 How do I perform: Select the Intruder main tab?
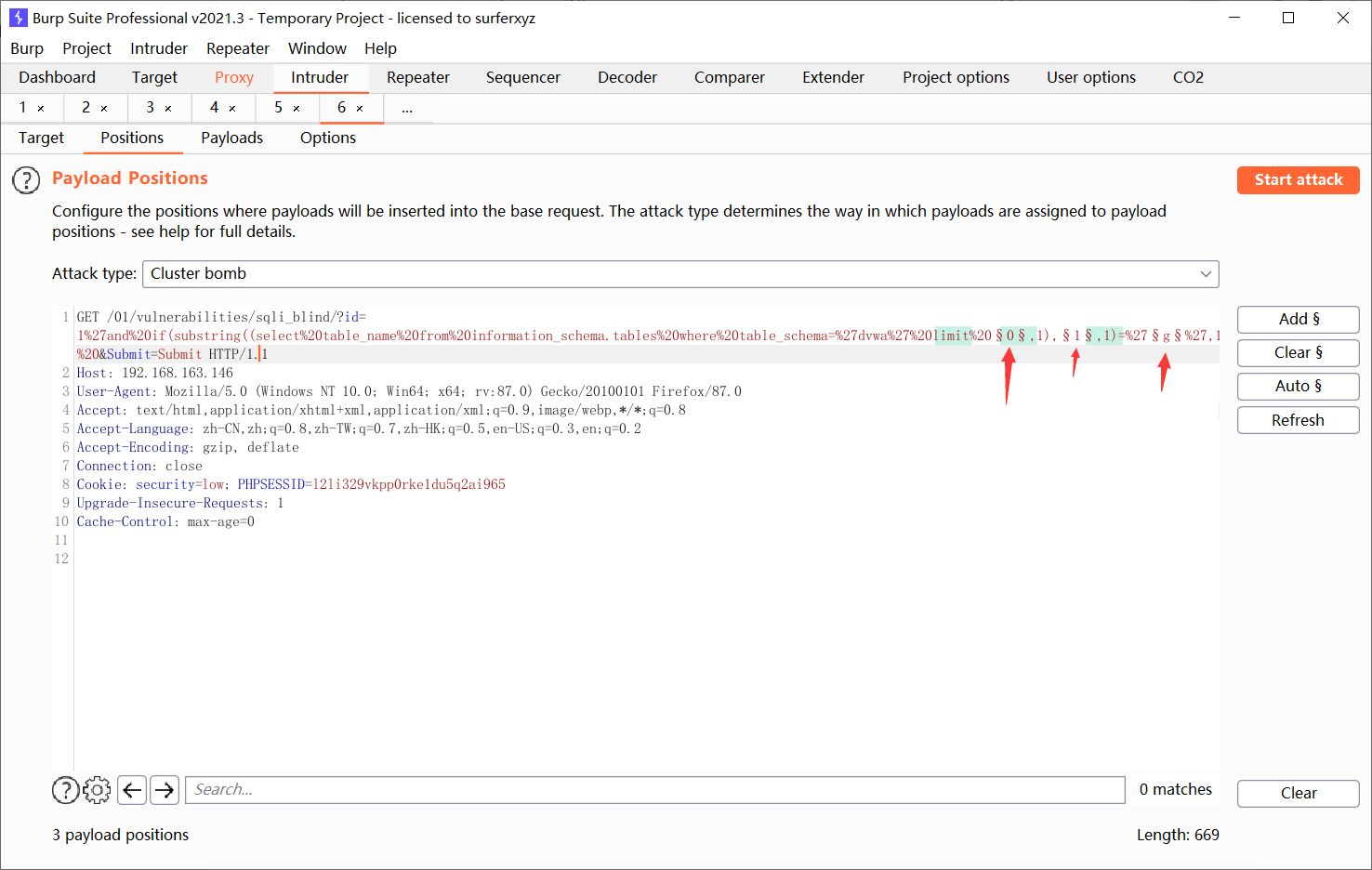pyautogui.click(x=320, y=77)
